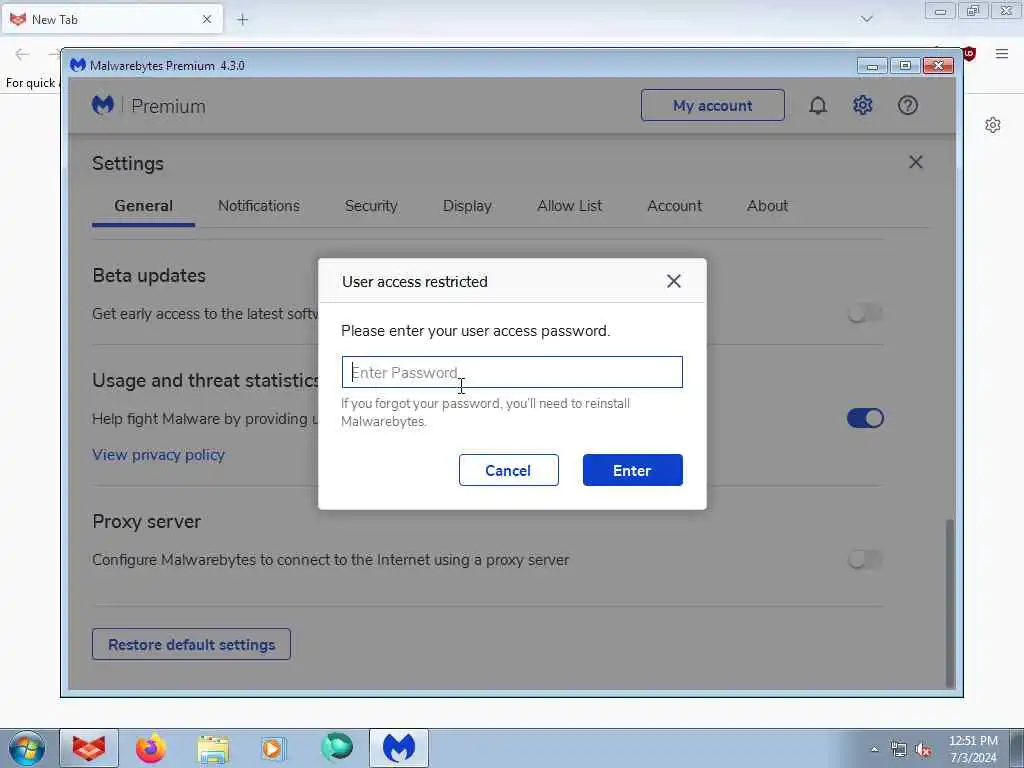Select the Malwarebytes taskbar button
The width and height of the screenshot is (1024, 768).
[399, 748]
